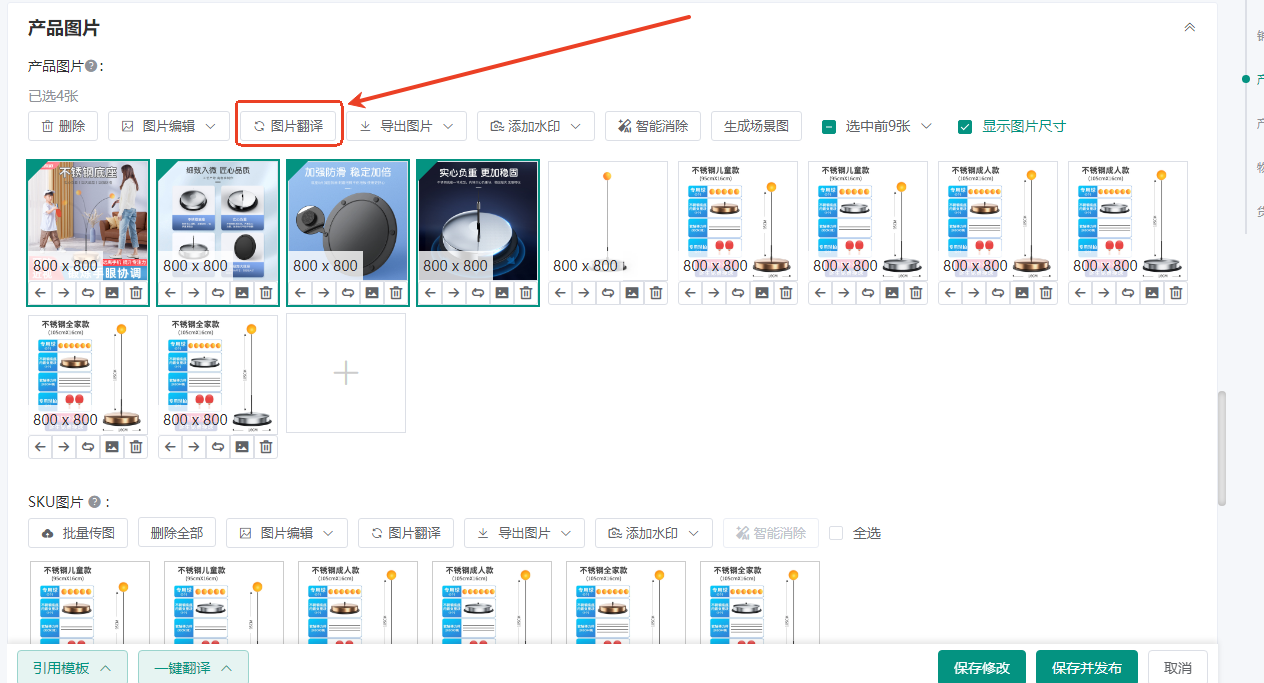Image resolution: width=1264 pixels, height=683 pixels.
Task: Click the highlighted 图片翻译 button
Action: (288, 126)
